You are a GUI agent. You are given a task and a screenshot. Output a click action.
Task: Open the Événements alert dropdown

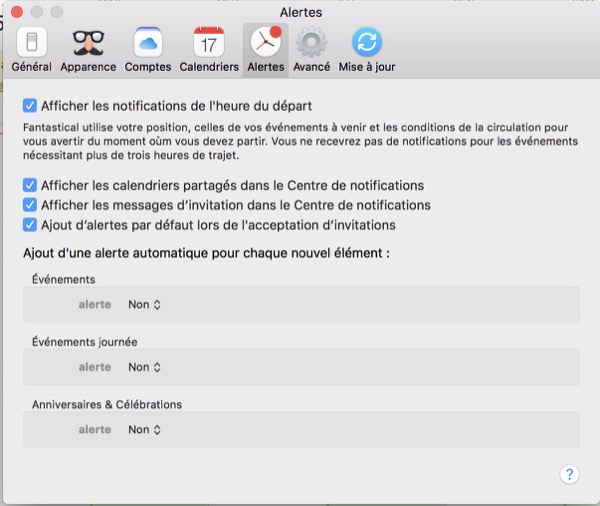144,304
